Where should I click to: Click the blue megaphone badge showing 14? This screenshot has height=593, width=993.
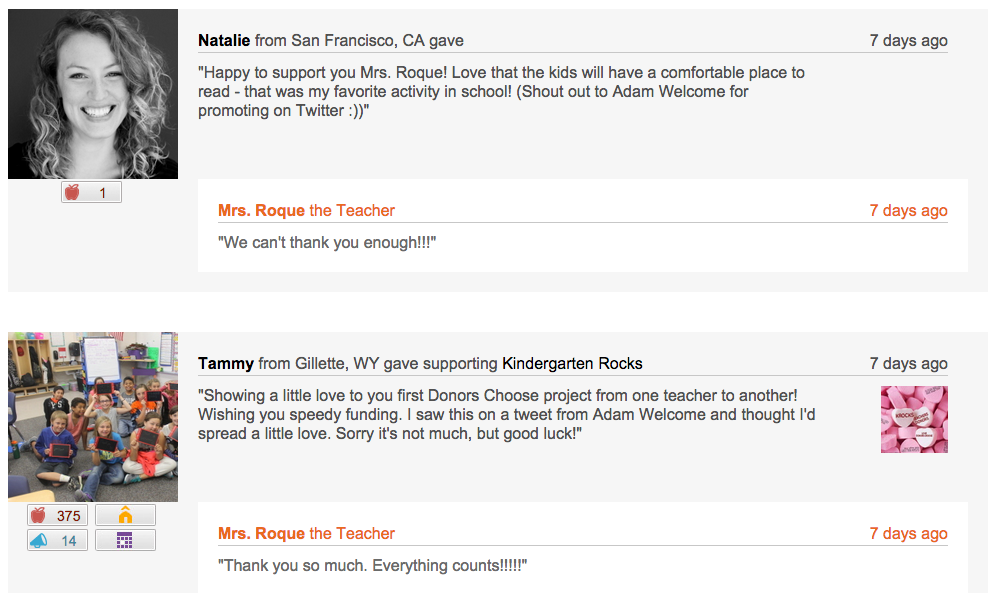(x=57, y=540)
